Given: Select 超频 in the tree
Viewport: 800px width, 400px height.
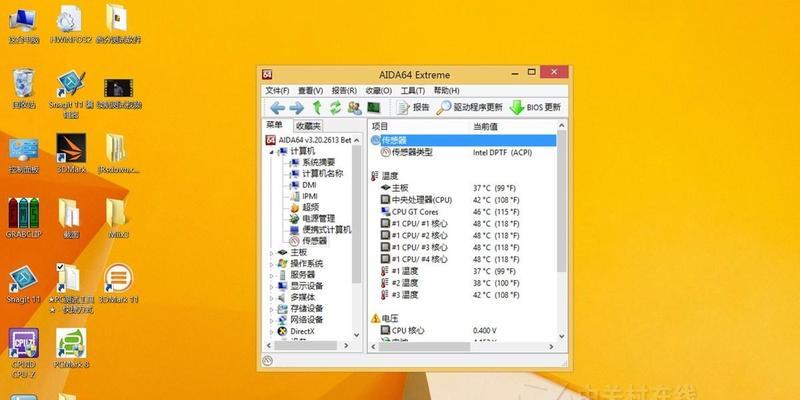Looking at the screenshot, I should (x=311, y=207).
